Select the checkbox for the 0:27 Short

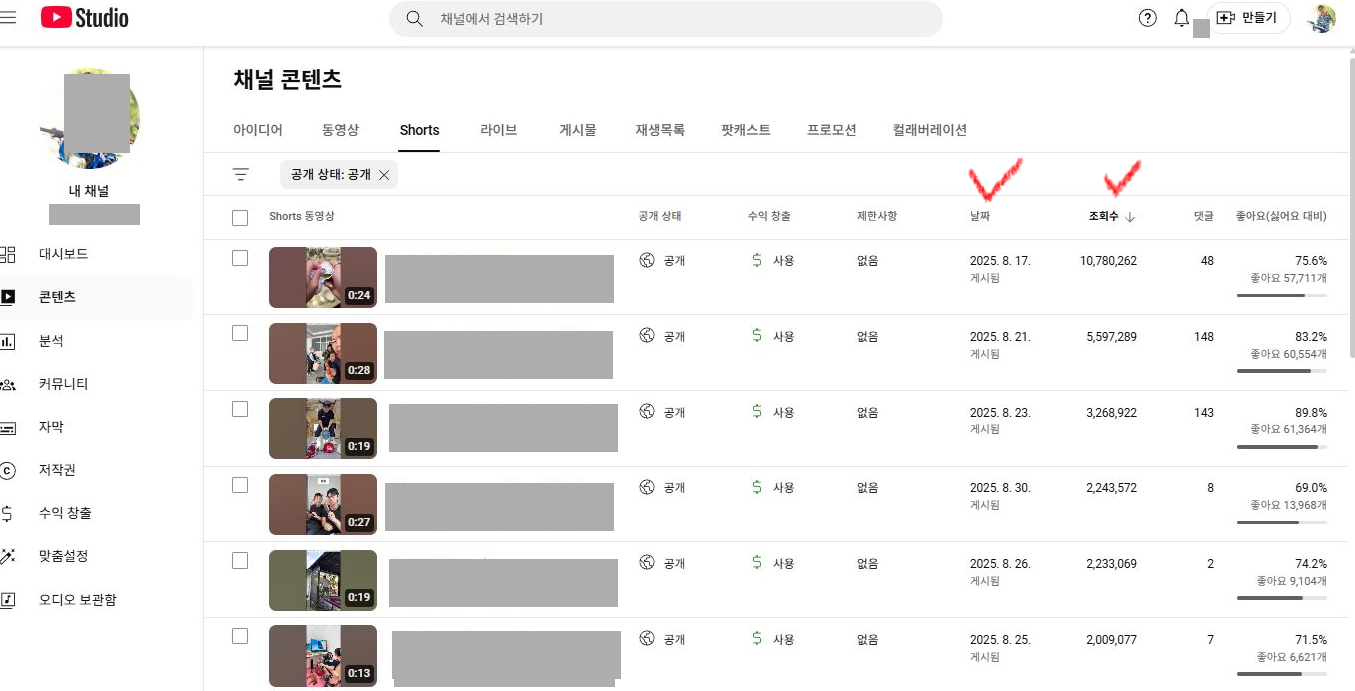[x=240, y=485]
